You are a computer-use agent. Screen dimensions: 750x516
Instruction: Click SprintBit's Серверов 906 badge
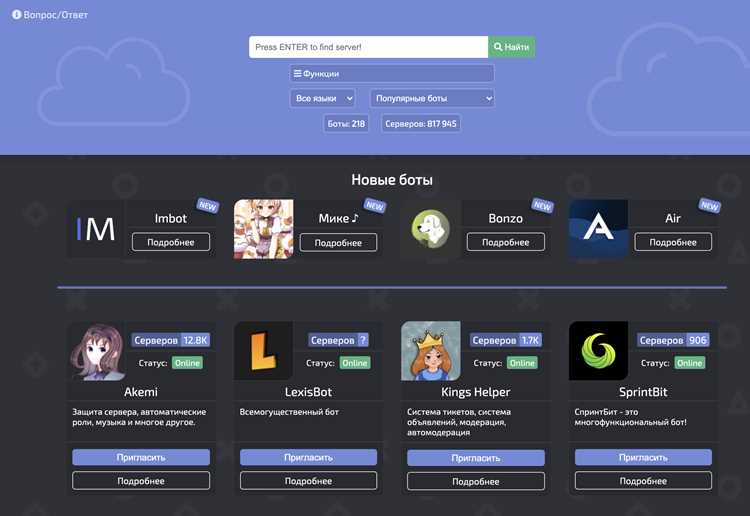(x=673, y=340)
